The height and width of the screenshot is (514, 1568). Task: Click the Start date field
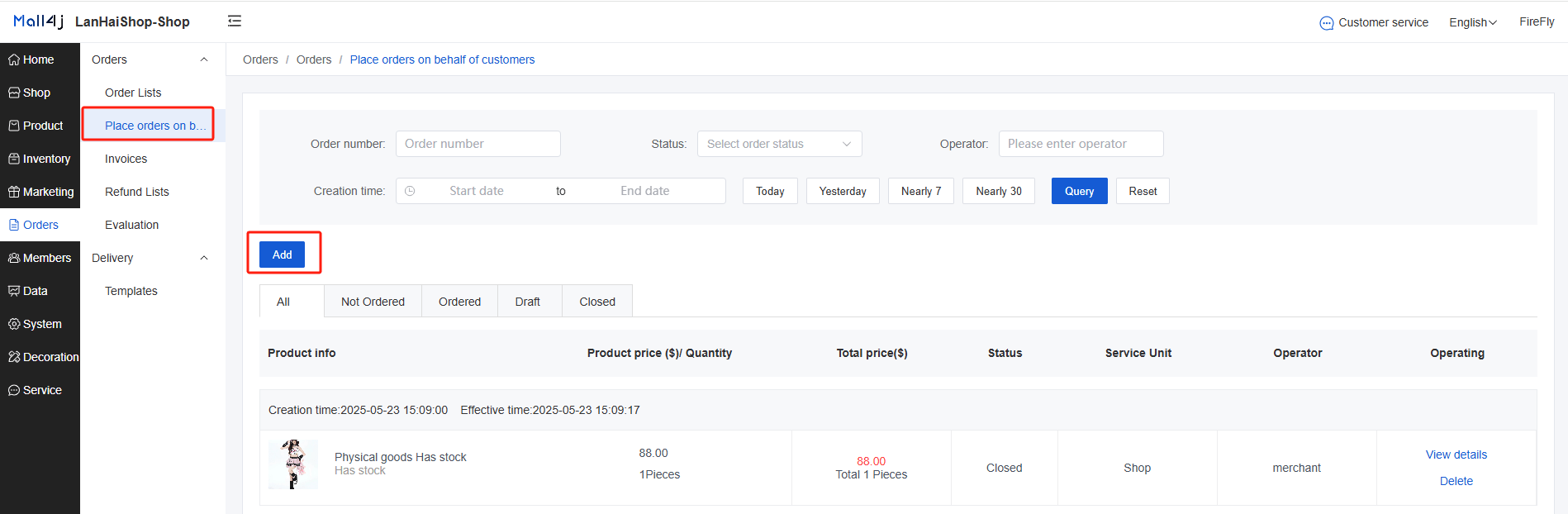(477, 191)
